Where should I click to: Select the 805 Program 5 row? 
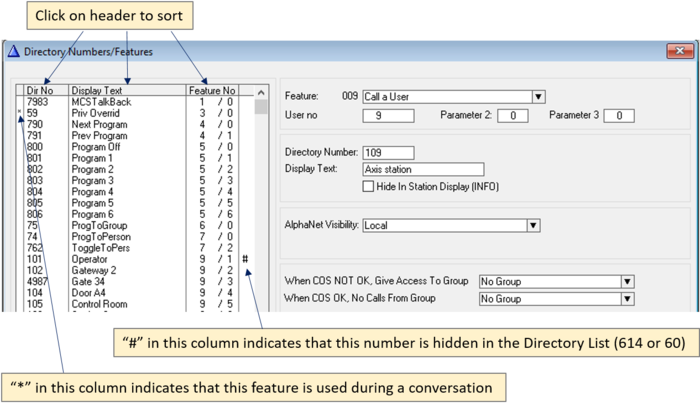coord(134,203)
